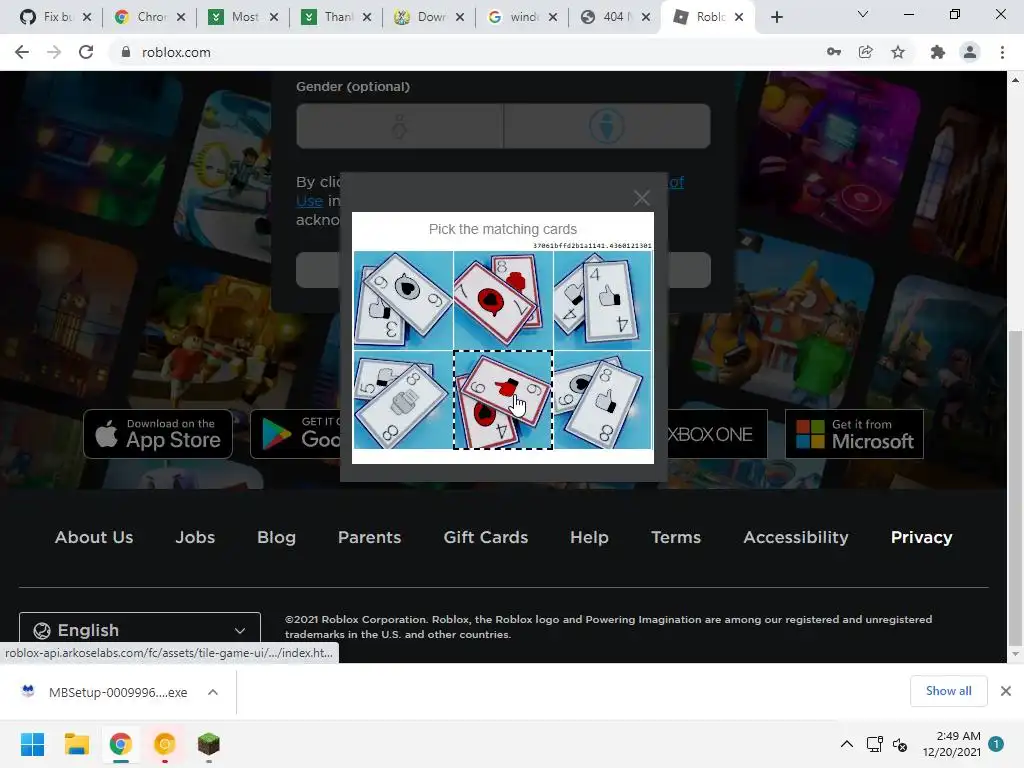1024x768 pixels.
Task: Open Chrome from the taskbar
Action: [x=120, y=744]
